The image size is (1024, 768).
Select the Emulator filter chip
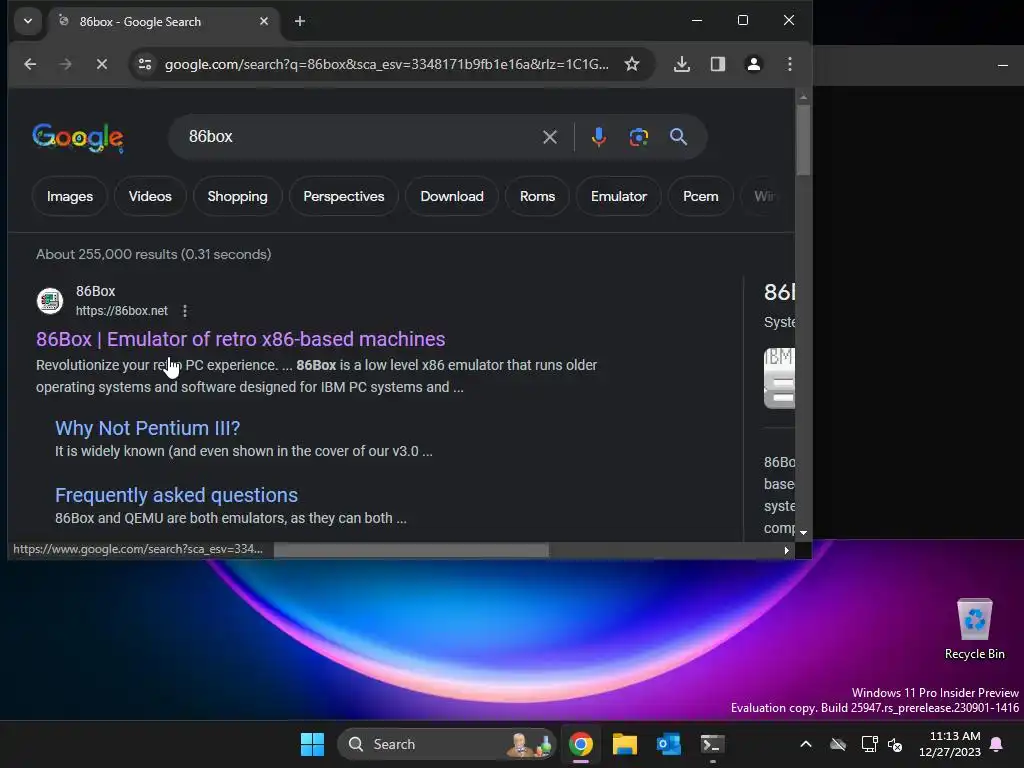pyautogui.click(x=618, y=196)
